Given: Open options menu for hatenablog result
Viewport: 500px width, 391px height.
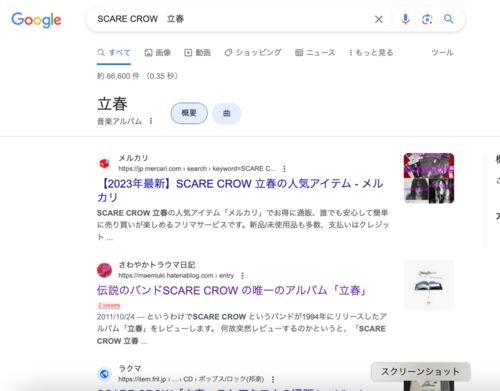Looking at the screenshot, I should point(242,276).
